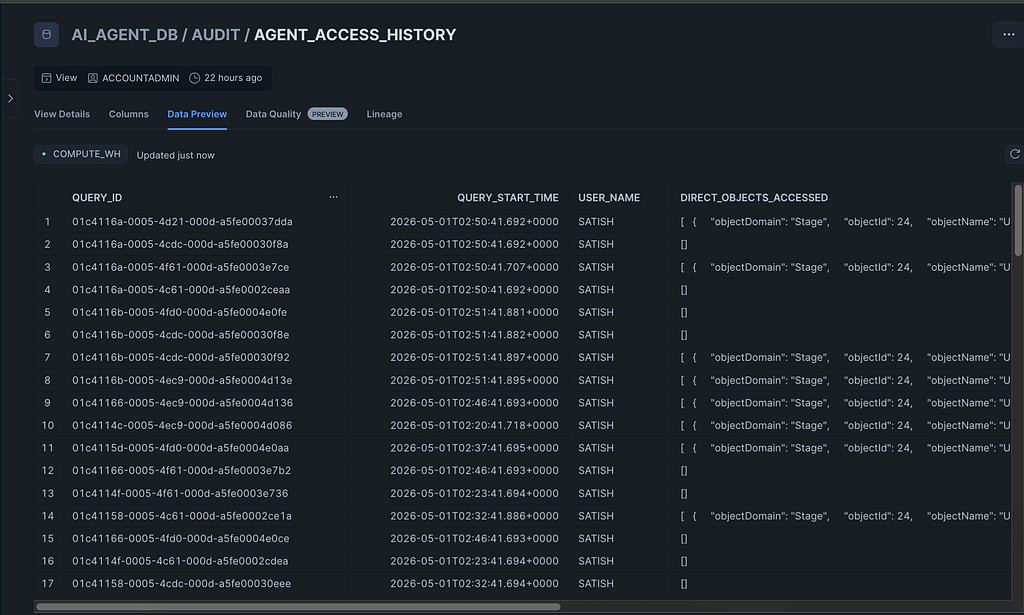Viewport: 1024px width, 615px height.
Task: Open the Lineage tab
Action: tap(384, 114)
